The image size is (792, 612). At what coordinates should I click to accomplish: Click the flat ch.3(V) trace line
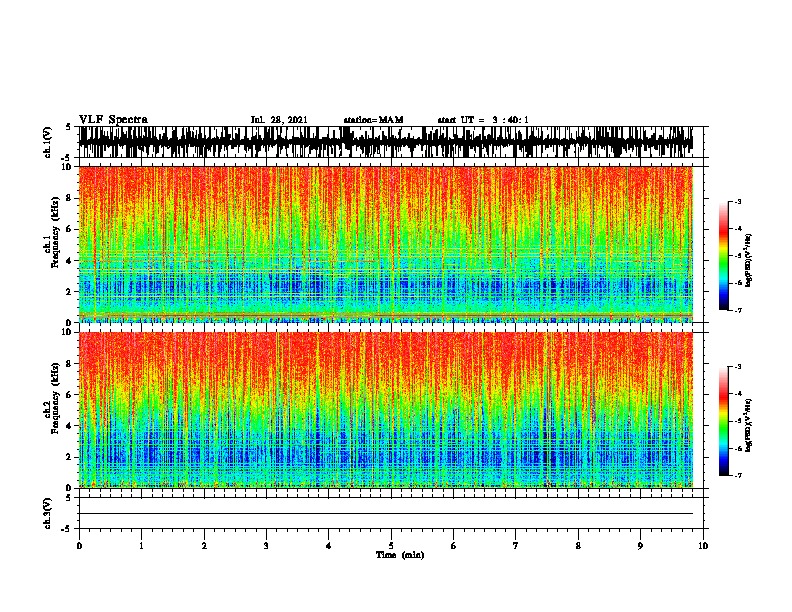coord(386,514)
